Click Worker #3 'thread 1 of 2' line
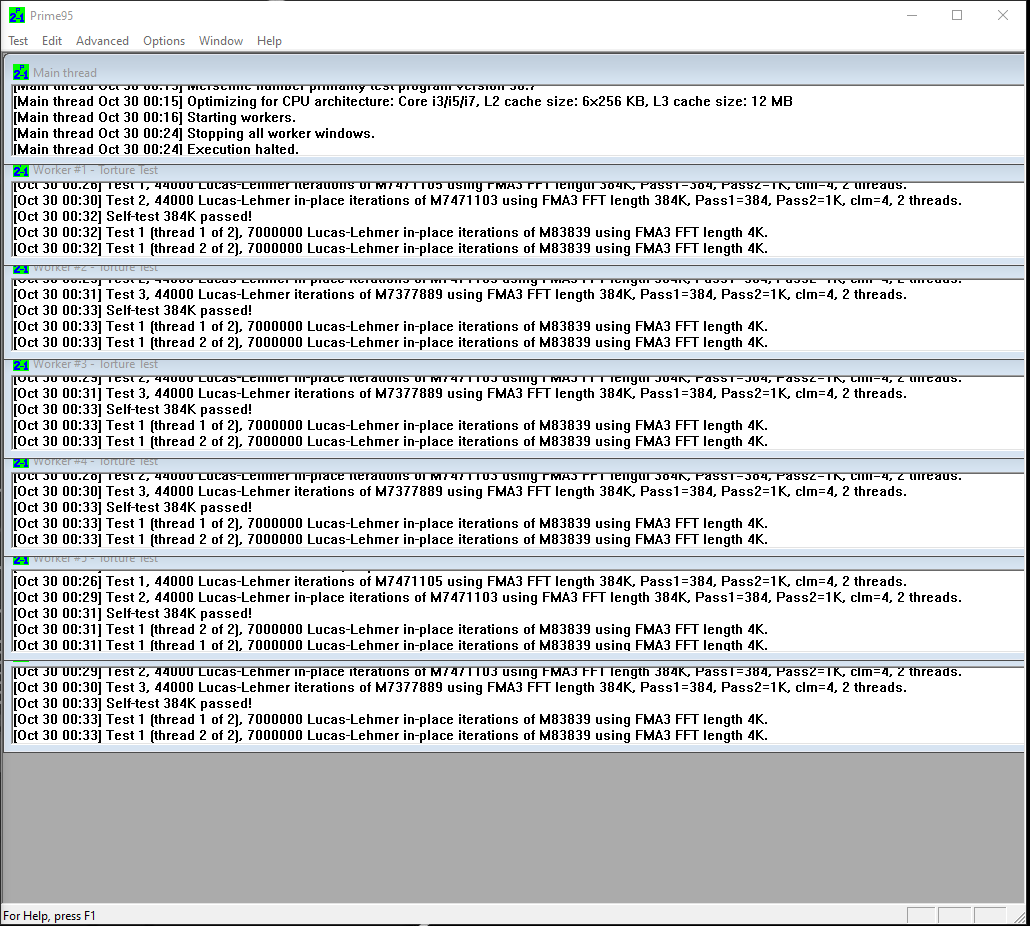The image size is (1030, 926). click(390, 426)
